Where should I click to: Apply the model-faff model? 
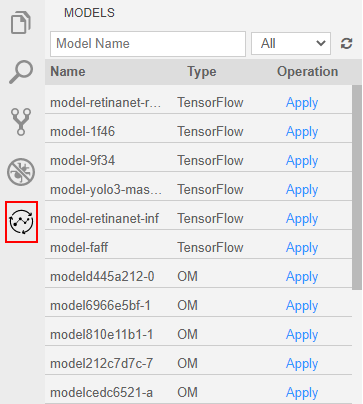302,248
